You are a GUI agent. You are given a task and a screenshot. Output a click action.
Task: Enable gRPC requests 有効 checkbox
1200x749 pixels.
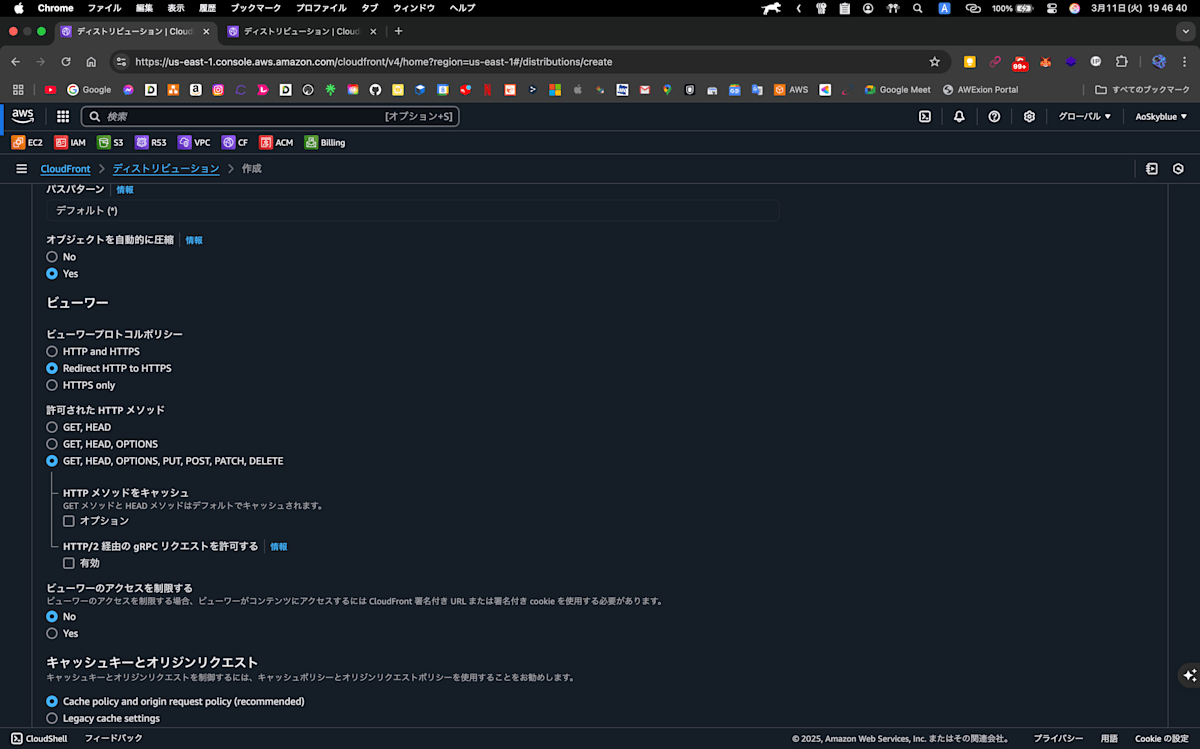[x=69, y=563]
